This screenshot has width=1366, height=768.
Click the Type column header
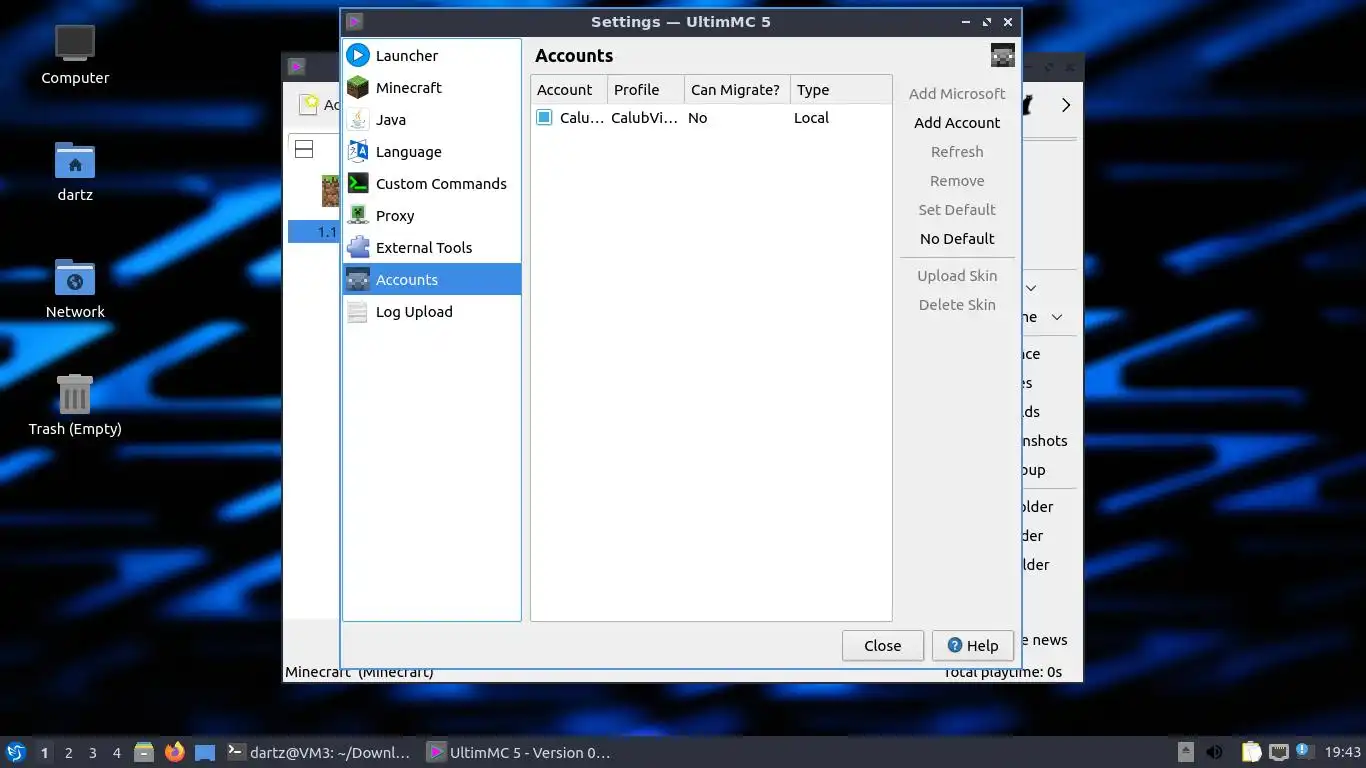[x=840, y=90]
